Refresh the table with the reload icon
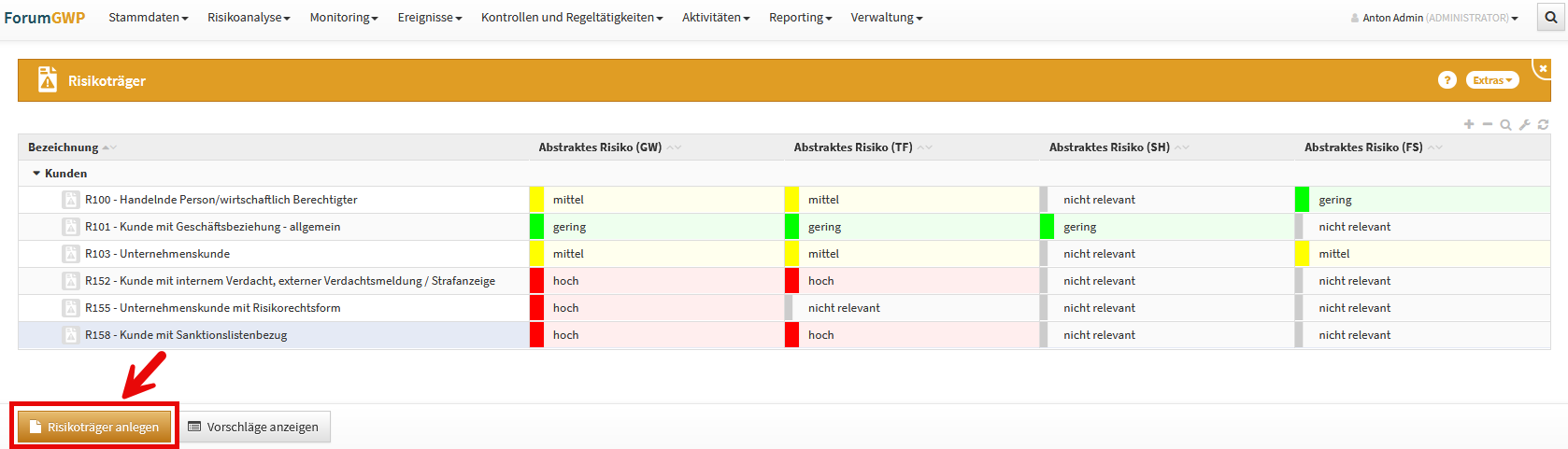The height and width of the screenshot is (449, 1568). point(1543,125)
